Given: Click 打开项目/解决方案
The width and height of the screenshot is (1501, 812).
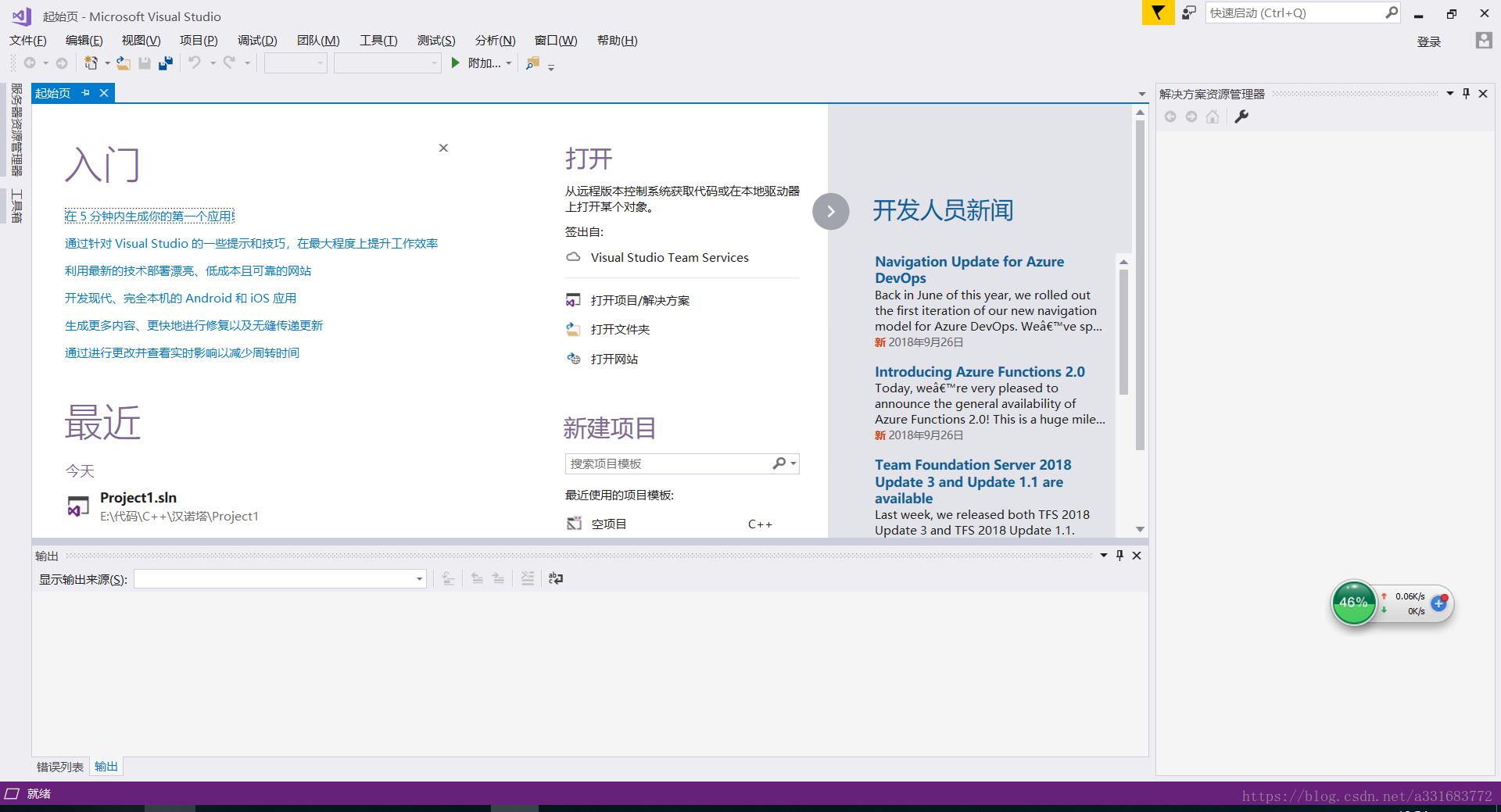Looking at the screenshot, I should pyautogui.click(x=639, y=300).
